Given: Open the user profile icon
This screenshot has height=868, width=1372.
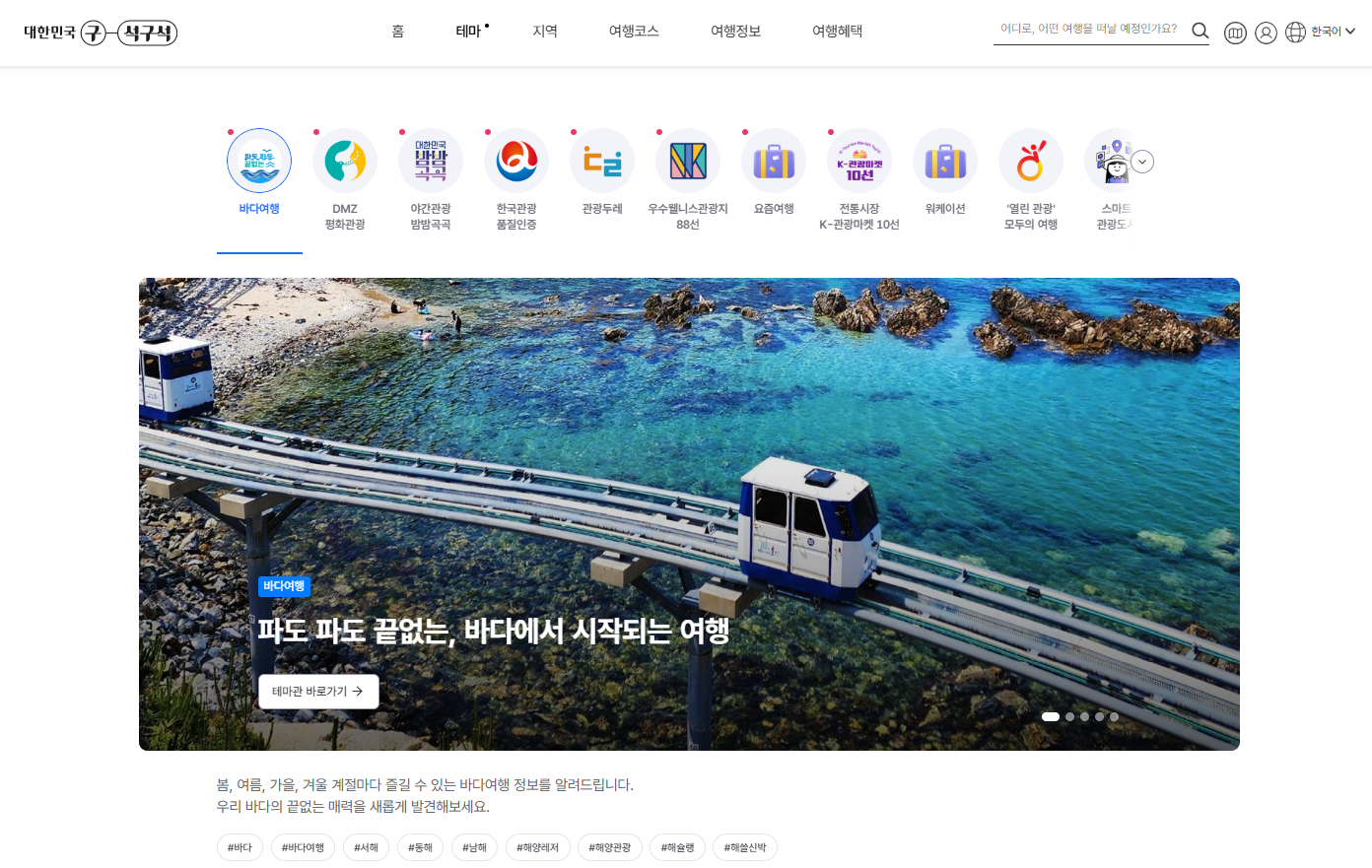Looking at the screenshot, I should (x=1267, y=33).
